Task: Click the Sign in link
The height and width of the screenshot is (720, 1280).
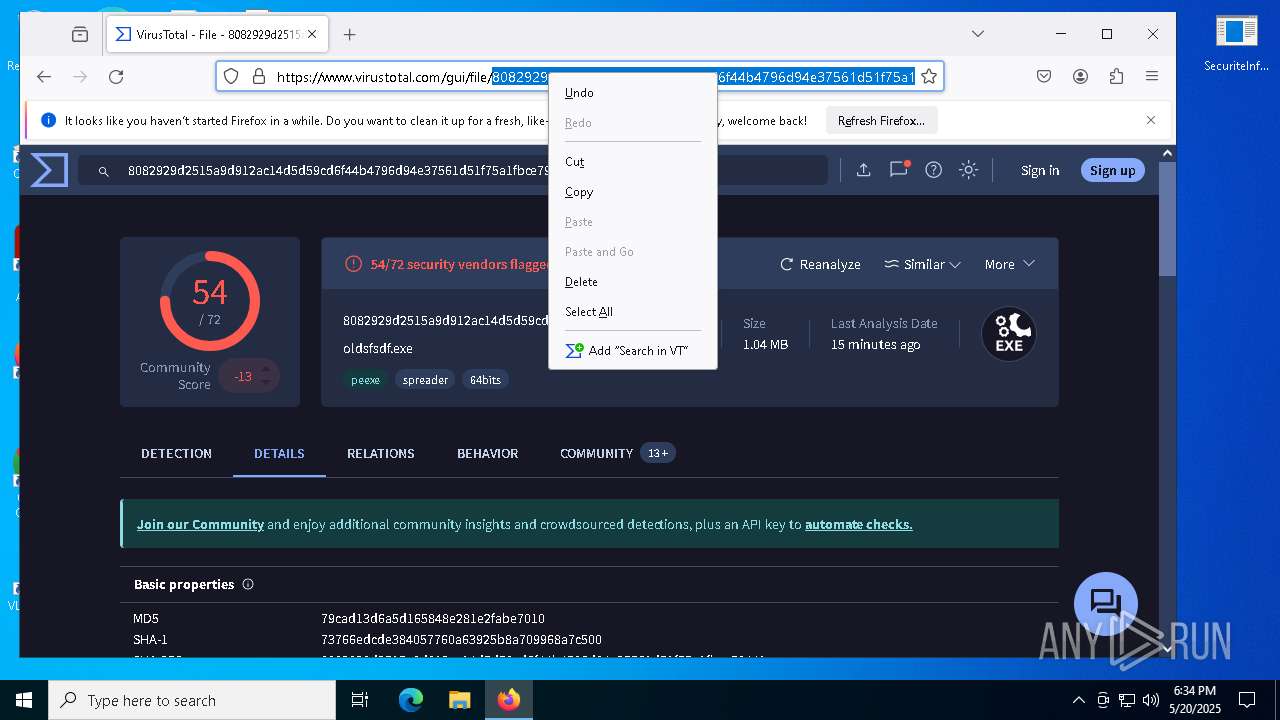Action: [x=1040, y=170]
